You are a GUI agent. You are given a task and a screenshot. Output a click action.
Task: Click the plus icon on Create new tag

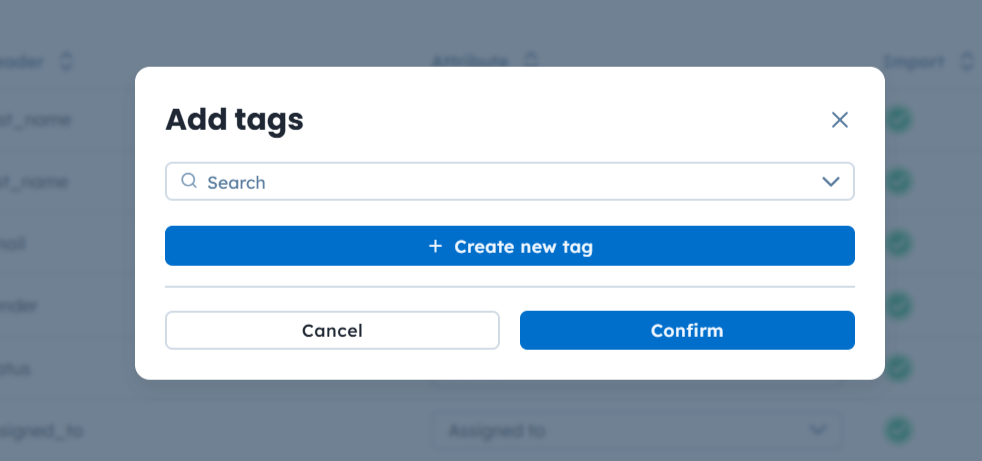[x=435, y=246]
